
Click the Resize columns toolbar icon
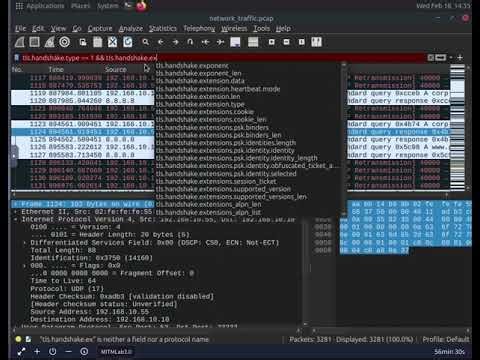(316, 42)
